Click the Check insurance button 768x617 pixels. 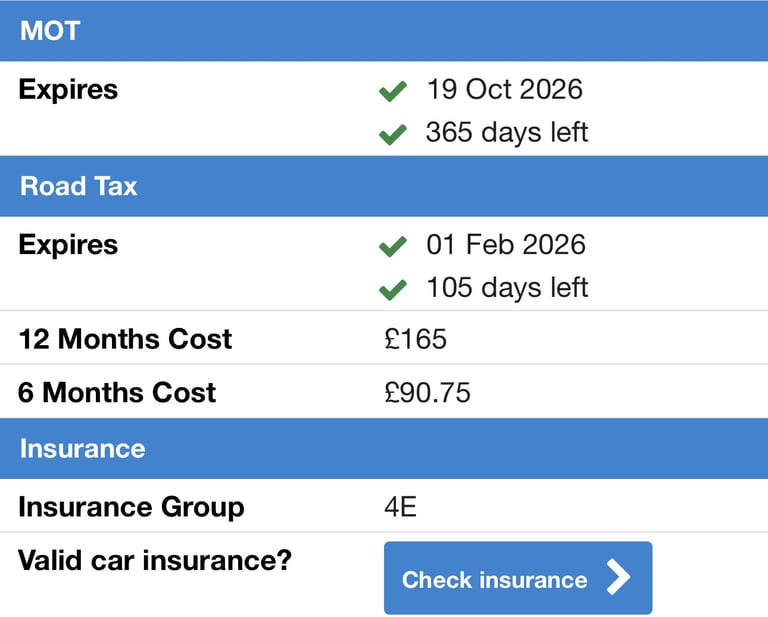click(517, 578)
